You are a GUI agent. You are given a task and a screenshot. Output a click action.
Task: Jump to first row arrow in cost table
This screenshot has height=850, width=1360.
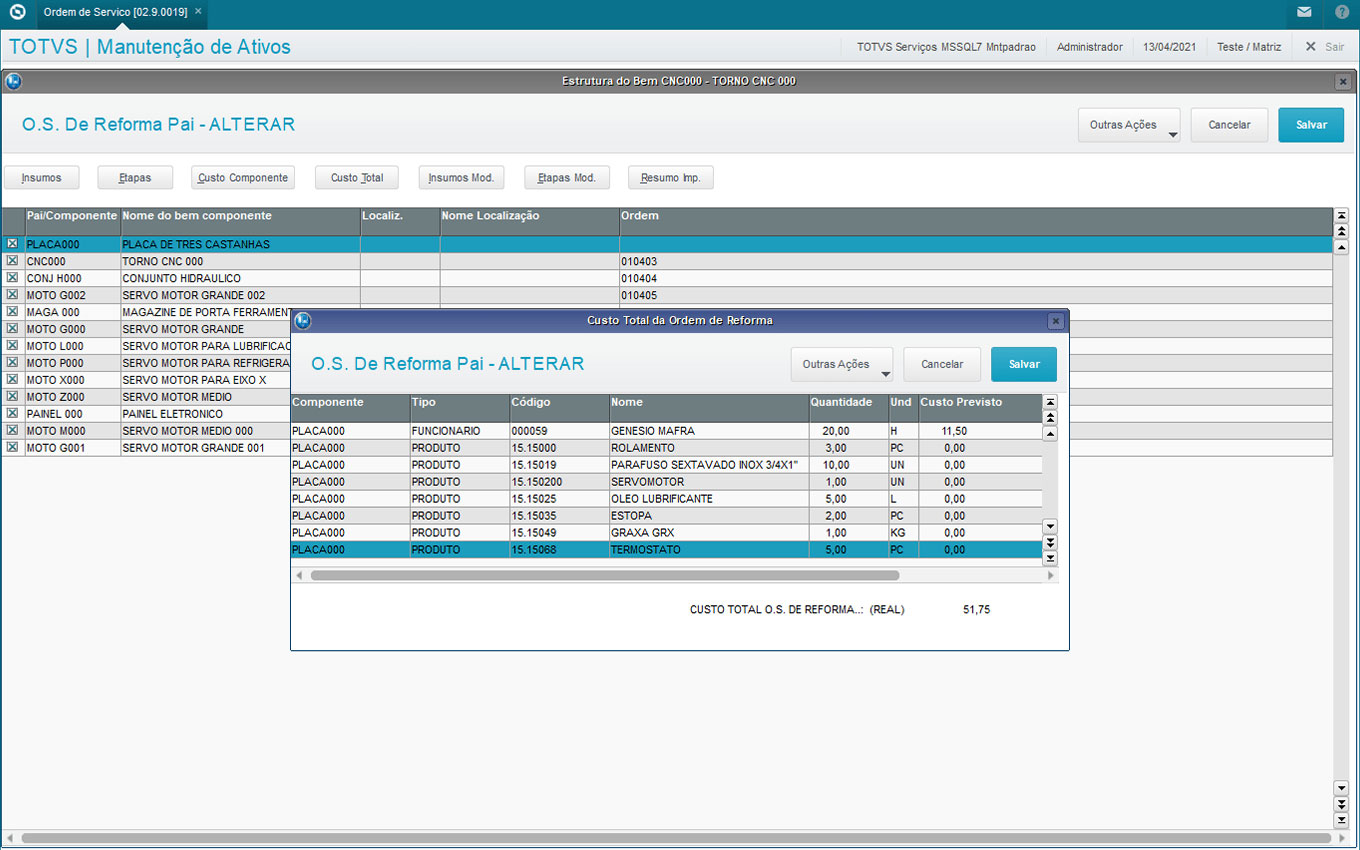1050,402
